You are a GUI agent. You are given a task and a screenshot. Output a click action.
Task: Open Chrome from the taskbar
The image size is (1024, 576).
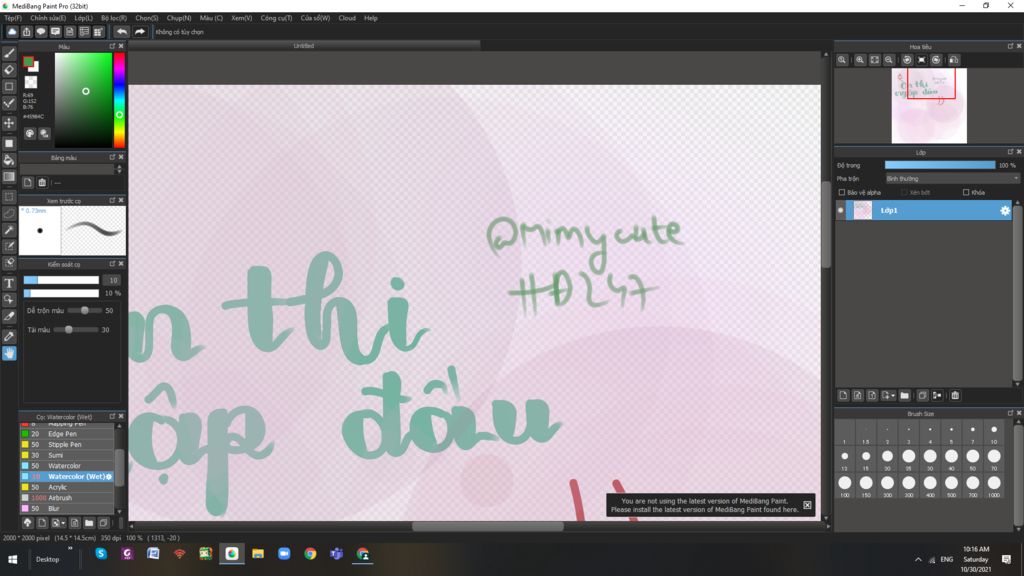[x=310, y=554]
